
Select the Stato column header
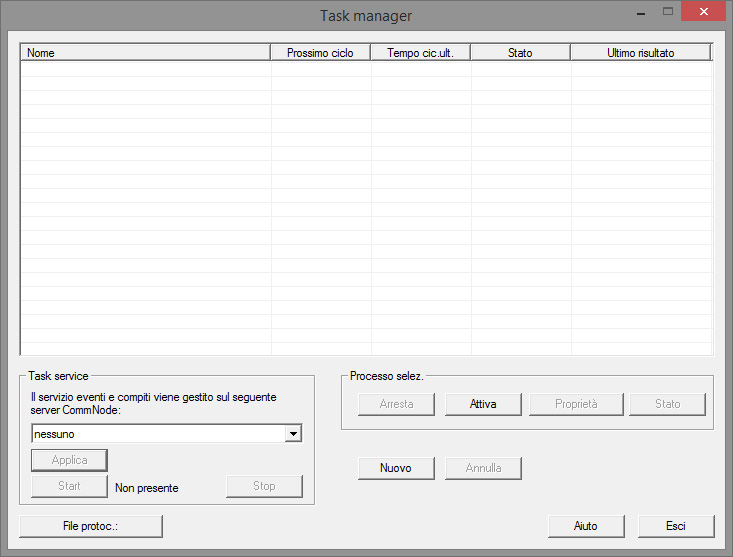click(x=520, y=53)
